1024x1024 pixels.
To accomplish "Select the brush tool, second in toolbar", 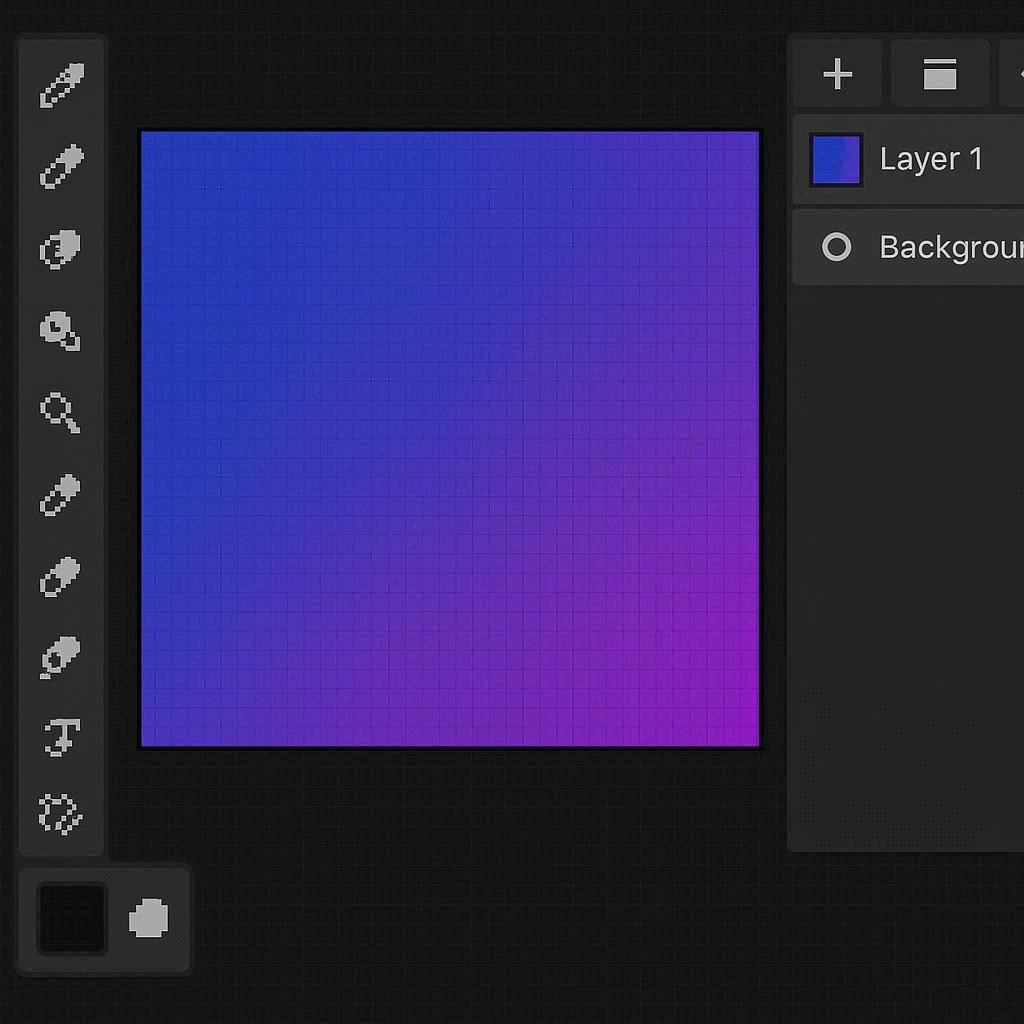I will (x=62, y=167).
